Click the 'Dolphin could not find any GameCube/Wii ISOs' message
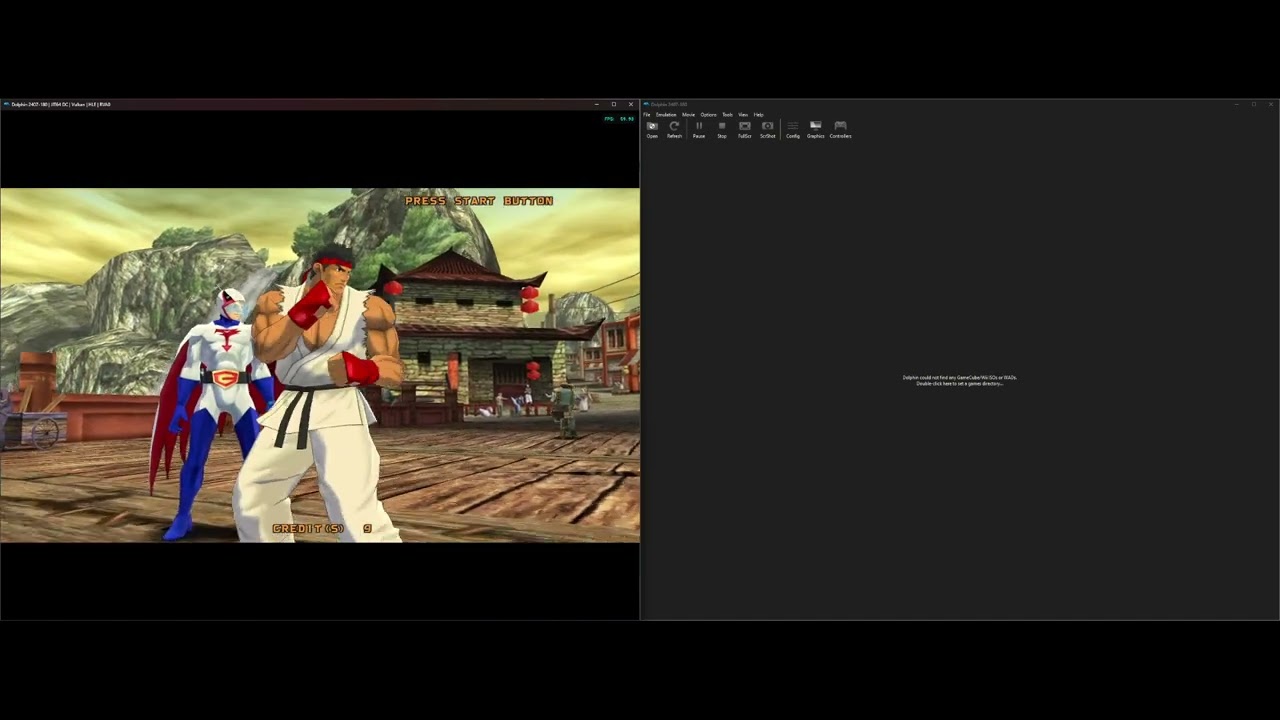 point(959,380)
